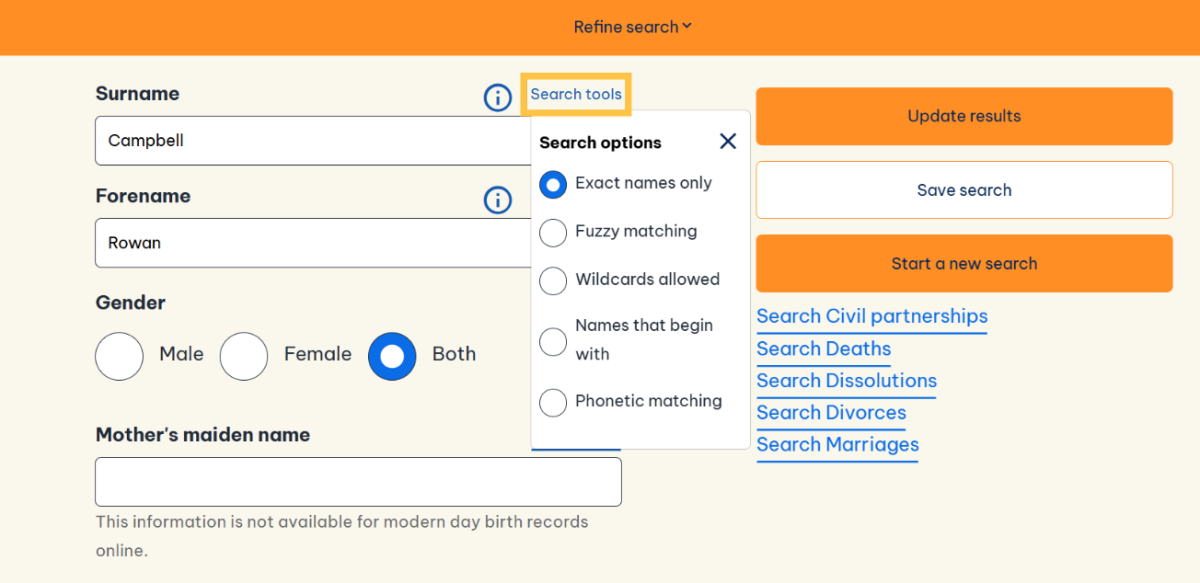Select Names that begin with option

click(x=553, y=341)
